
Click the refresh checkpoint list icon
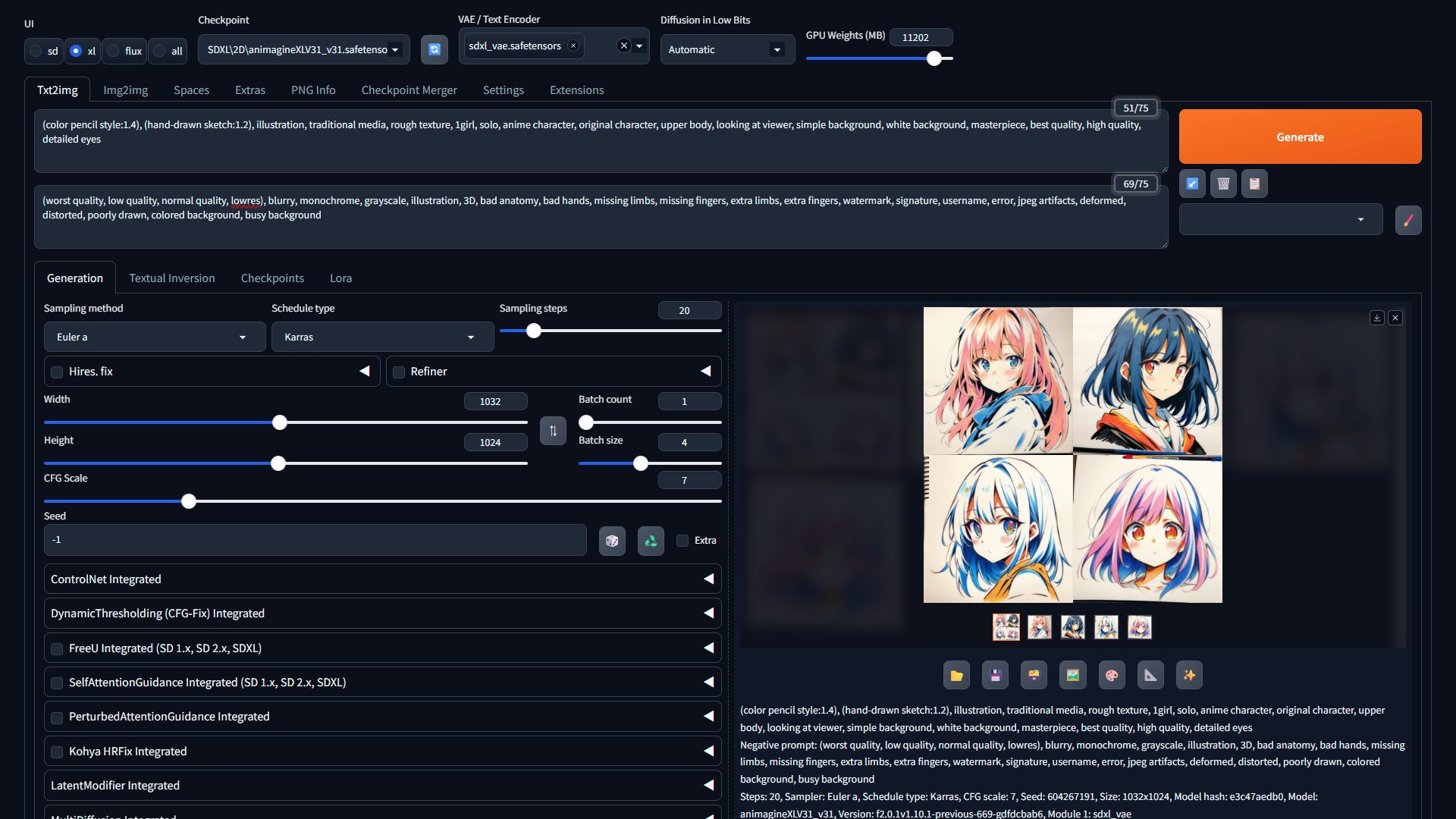pos(434,49)
